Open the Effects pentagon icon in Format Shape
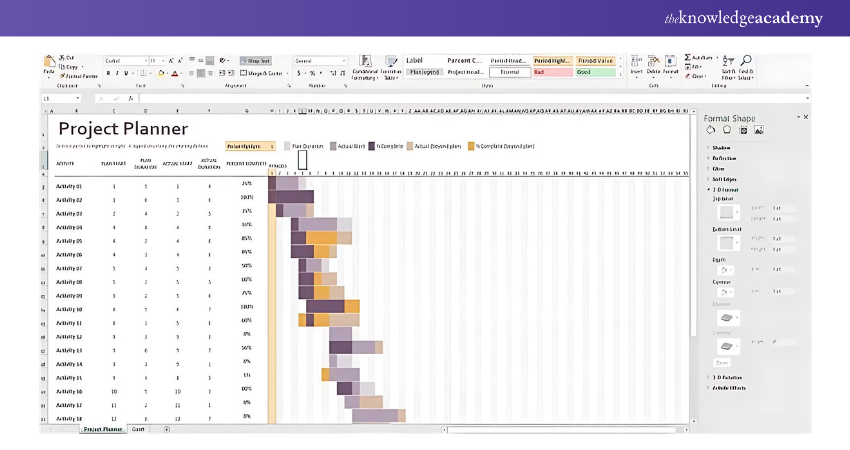This screenshot has height=450, width=850. point(726,130)
